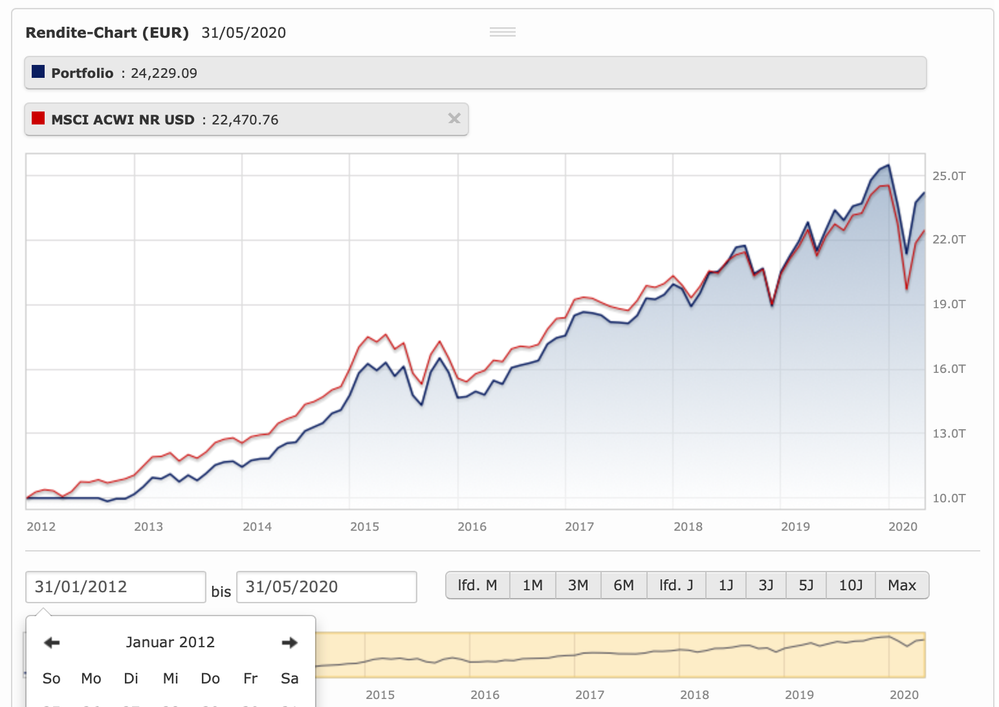Click the range navigator timeline strip
Screen dimensions: 999x707
click(620, 655)
